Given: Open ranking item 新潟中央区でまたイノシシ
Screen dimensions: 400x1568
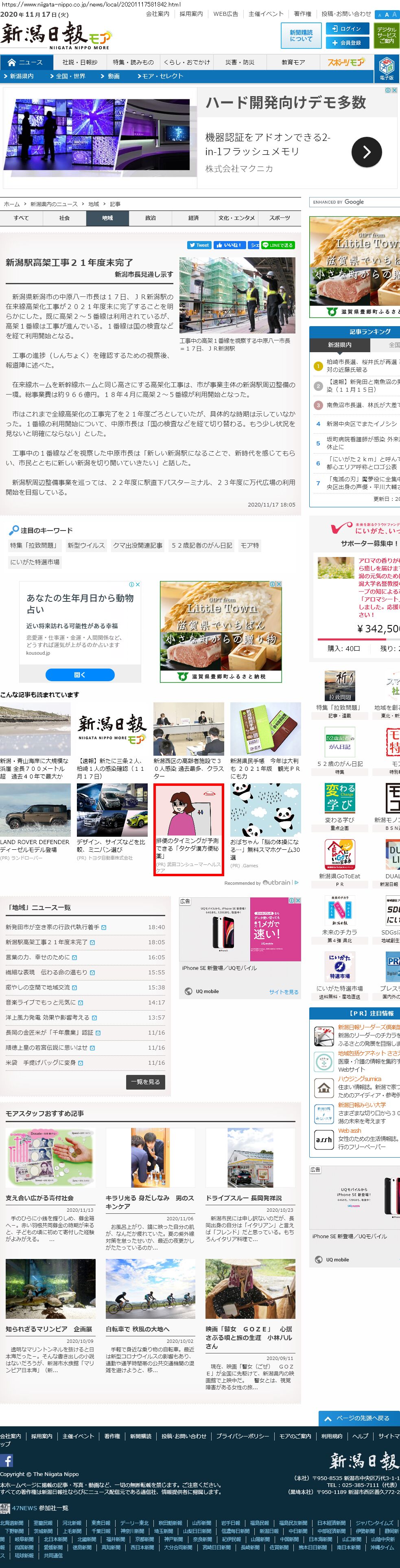Looking at the screenshot, I should click(x=361, y=423).
